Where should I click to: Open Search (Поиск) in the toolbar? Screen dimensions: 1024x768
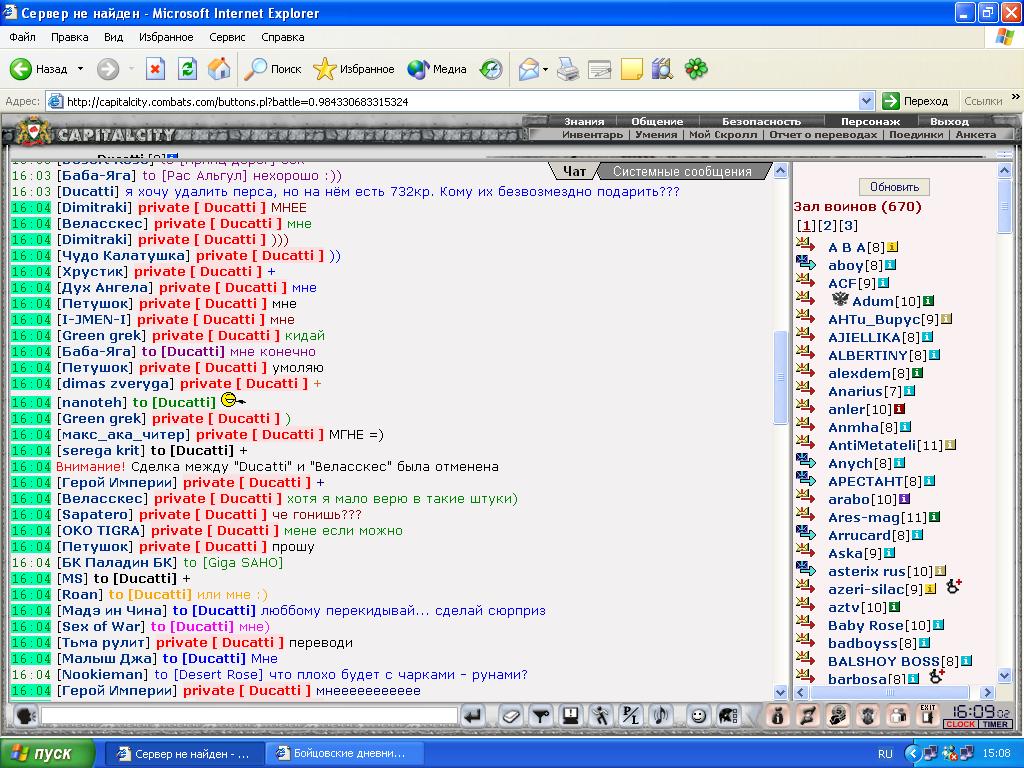click(x=272, y=69)
